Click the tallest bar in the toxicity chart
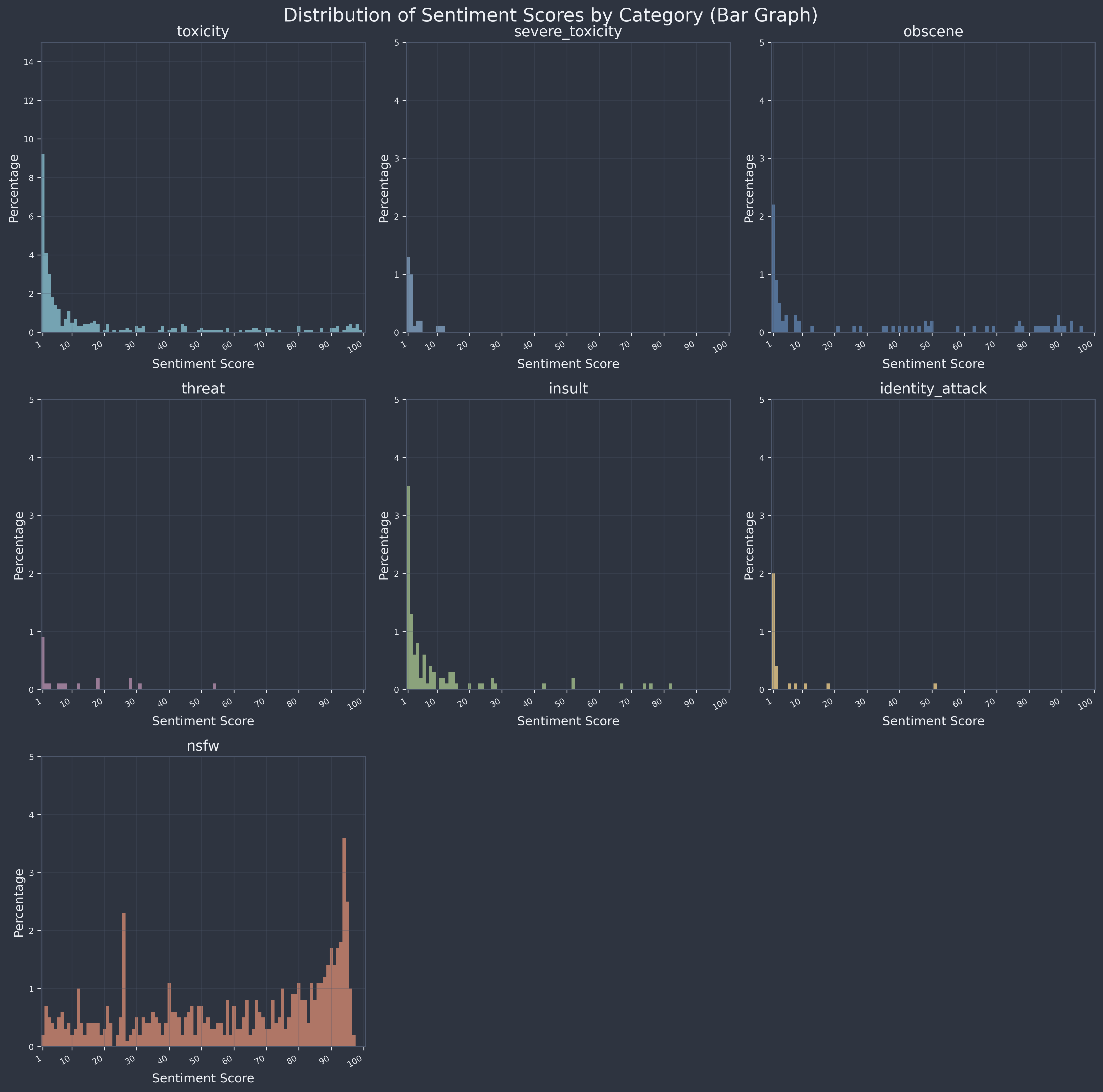The height and width of the screenshot is (1092, 1103). [x=43, y=243]
